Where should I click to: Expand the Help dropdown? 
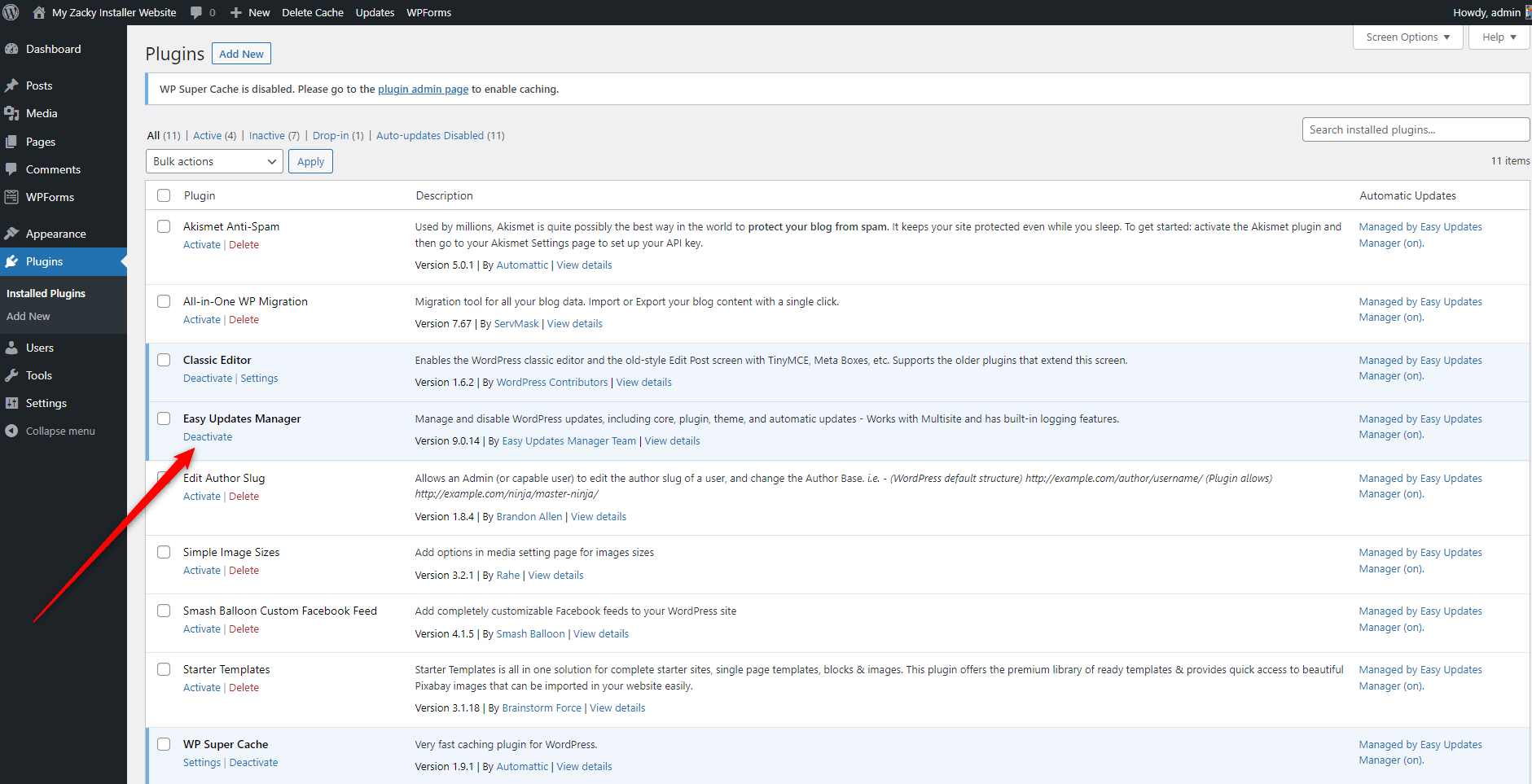click(x=1498, y=37)
